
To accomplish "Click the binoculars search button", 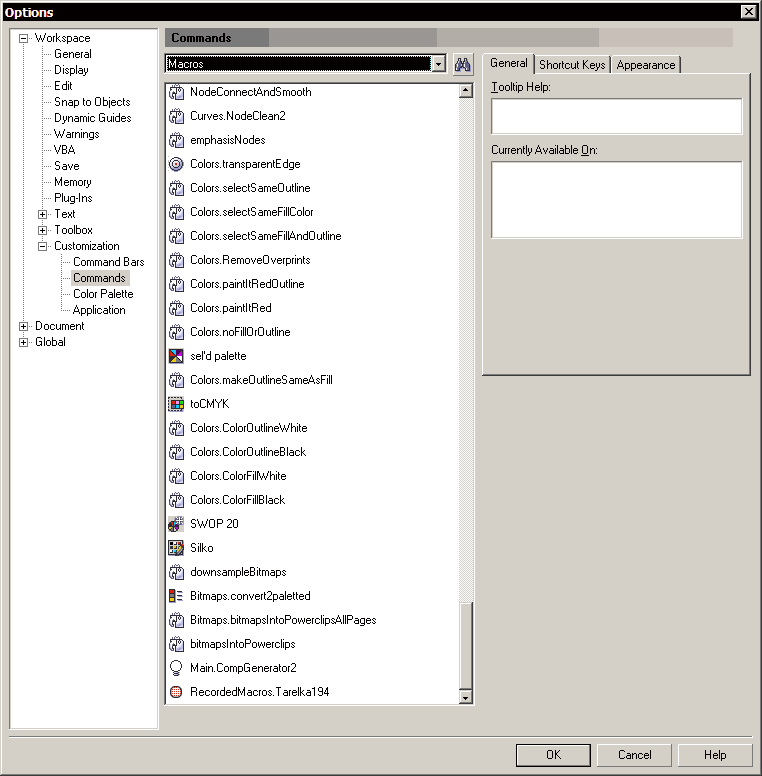I will 463,64.
